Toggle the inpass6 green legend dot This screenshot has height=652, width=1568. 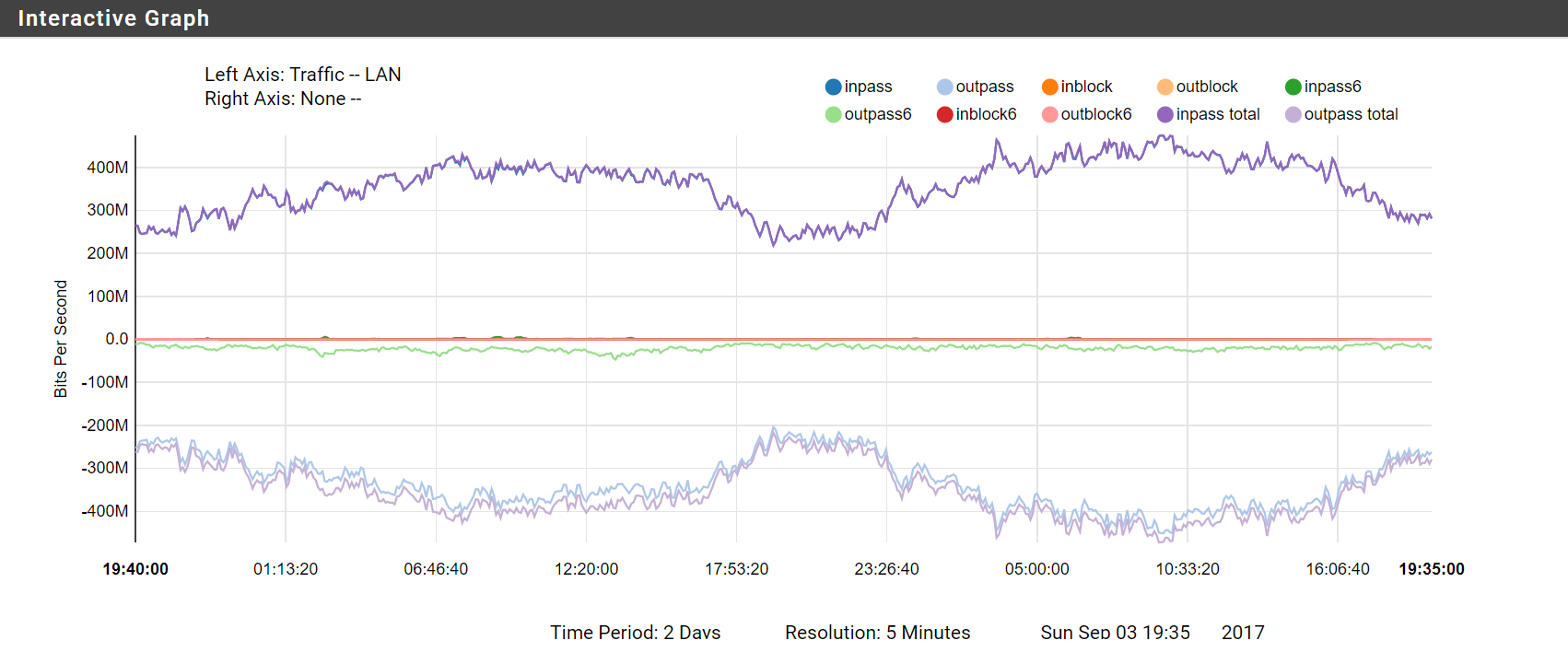1293,87
